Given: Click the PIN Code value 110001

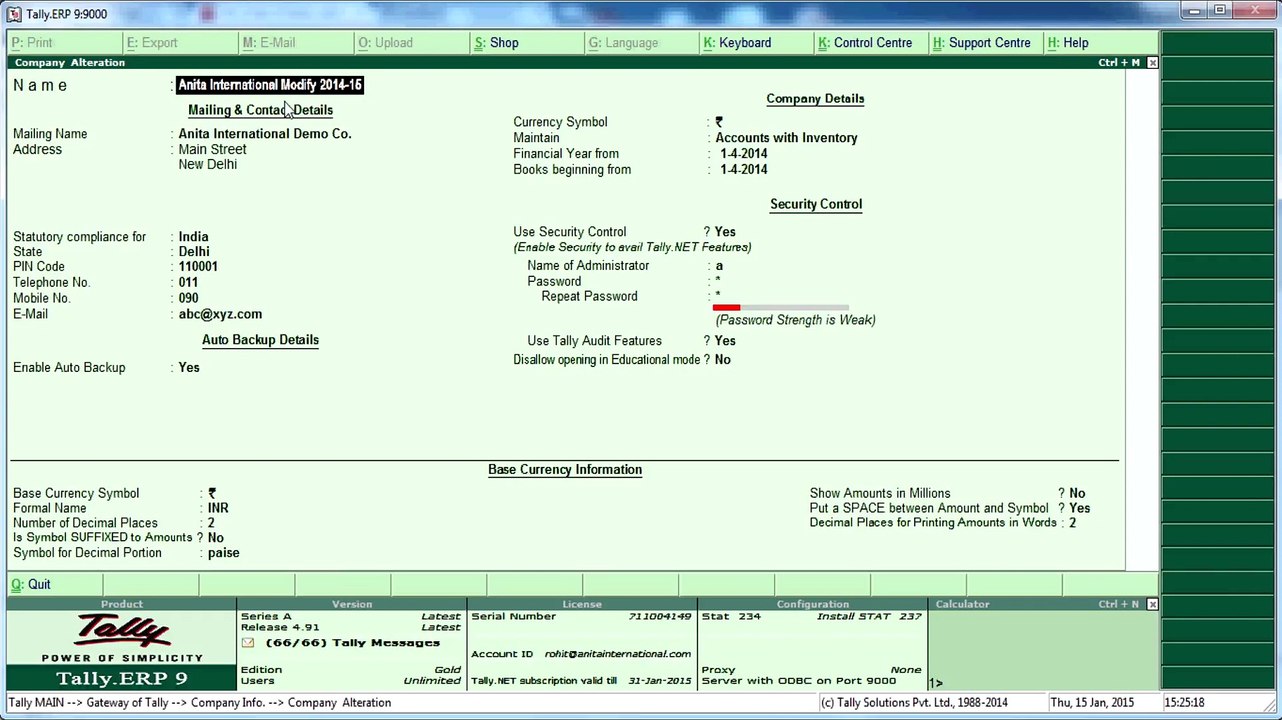Looking at the screenshot, I should pos(198,267).
